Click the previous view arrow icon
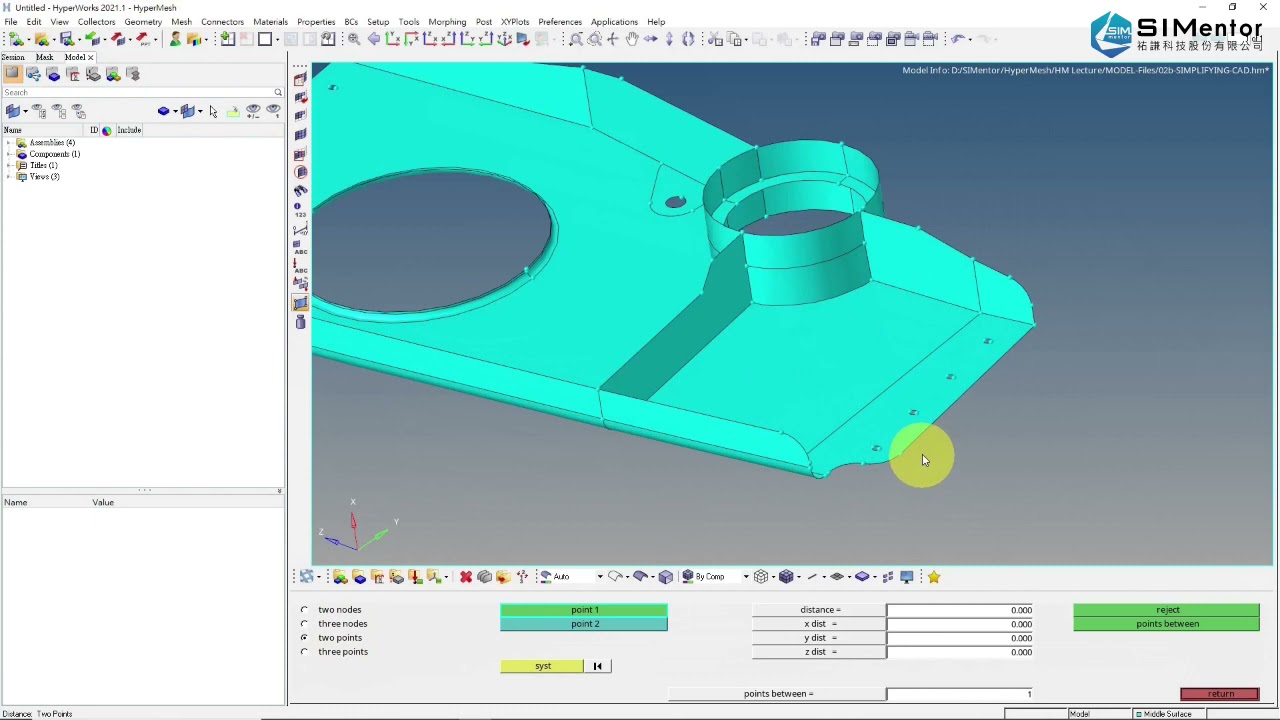Image resolution: width=1280 pixels, height=720 pixels. (374, 39)
